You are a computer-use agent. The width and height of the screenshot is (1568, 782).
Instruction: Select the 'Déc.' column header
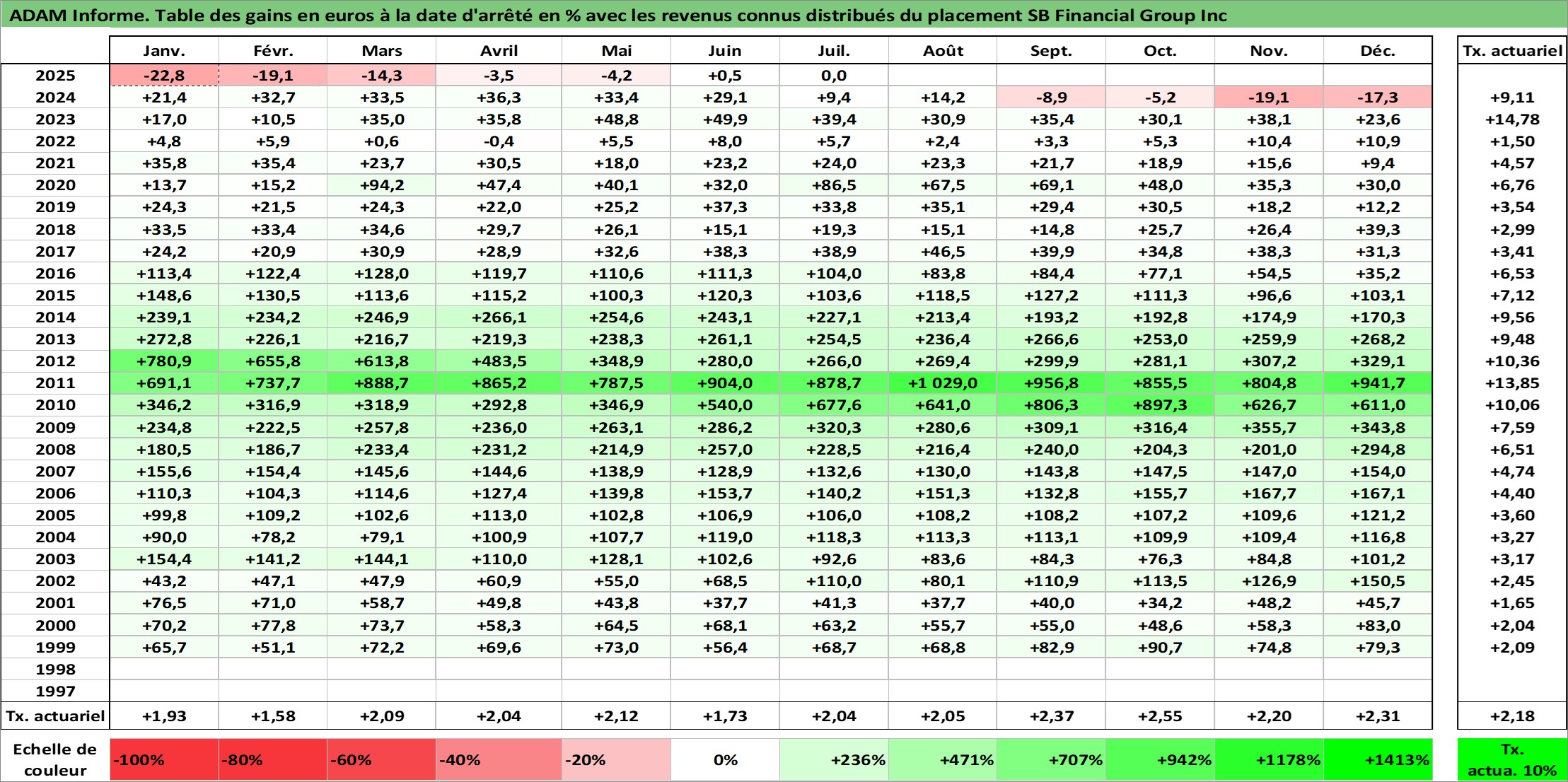pos(1378,50)
